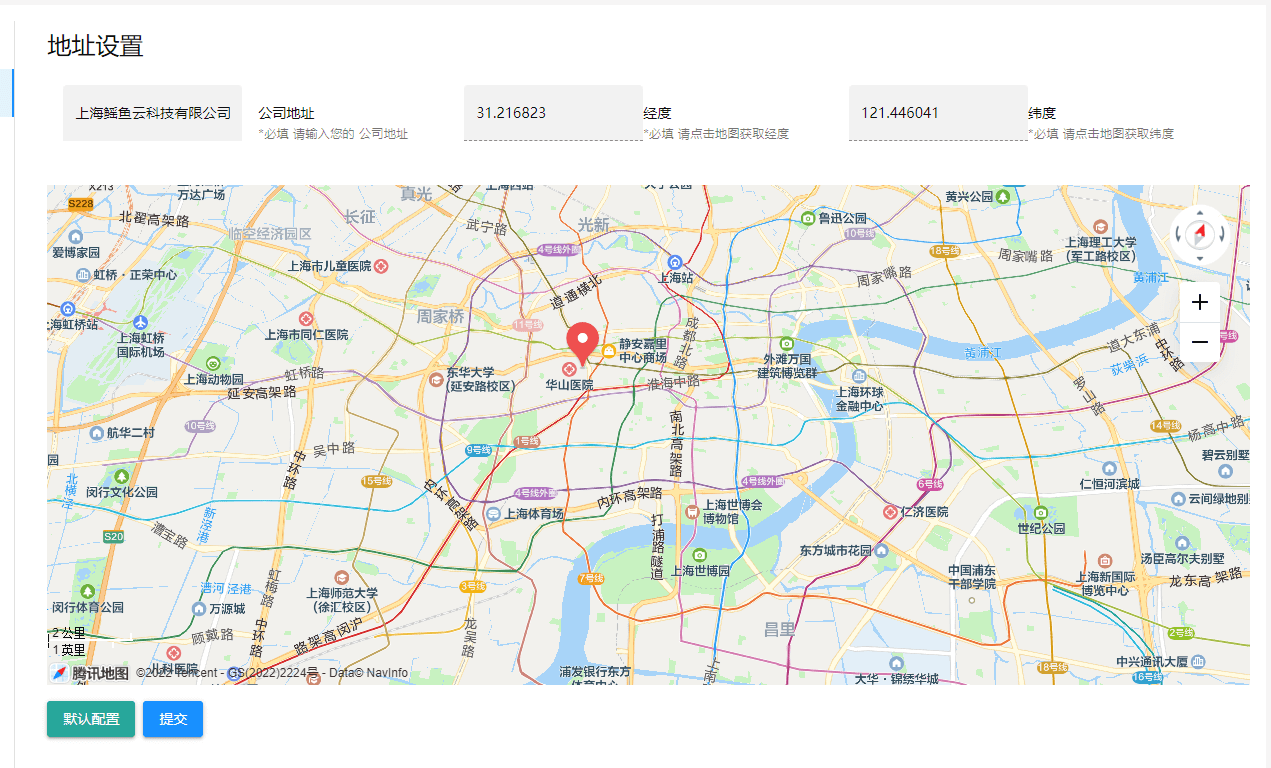Viewport: 1271px width, 768px height.
Task: Click the 世纪公园 park icon
Action: point(1041,512)
